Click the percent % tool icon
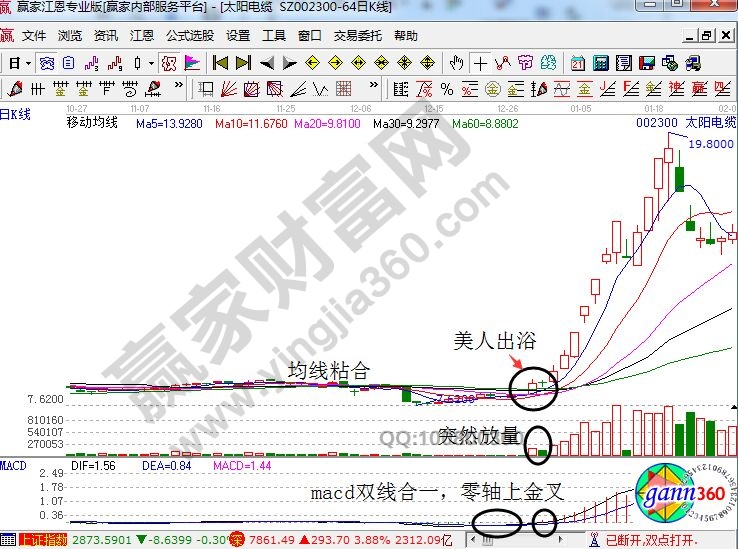Viewport: 738px width, 549px height. (x=447, y=89)
